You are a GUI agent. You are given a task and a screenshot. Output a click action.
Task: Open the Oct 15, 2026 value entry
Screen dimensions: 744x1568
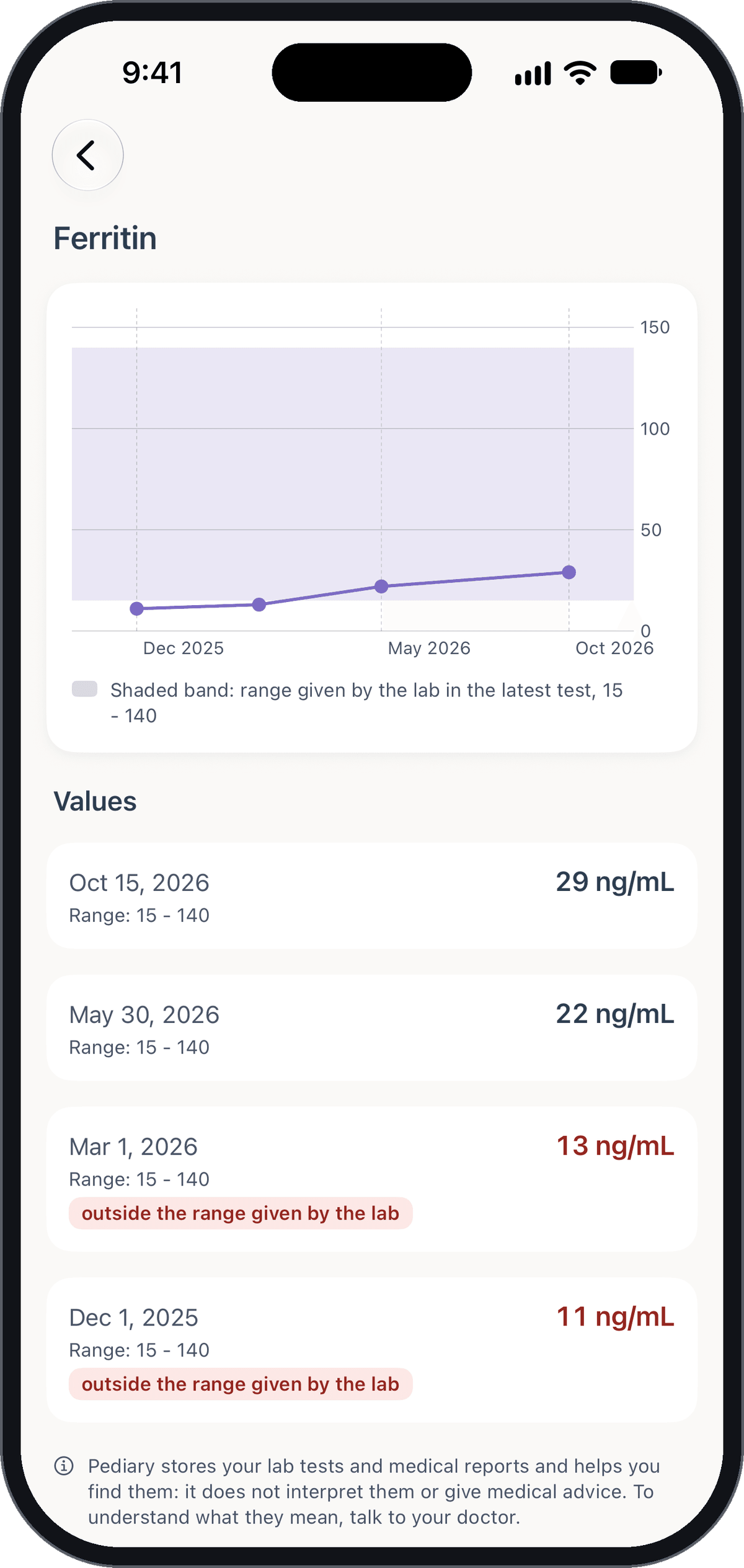click(x=372, y=896)
